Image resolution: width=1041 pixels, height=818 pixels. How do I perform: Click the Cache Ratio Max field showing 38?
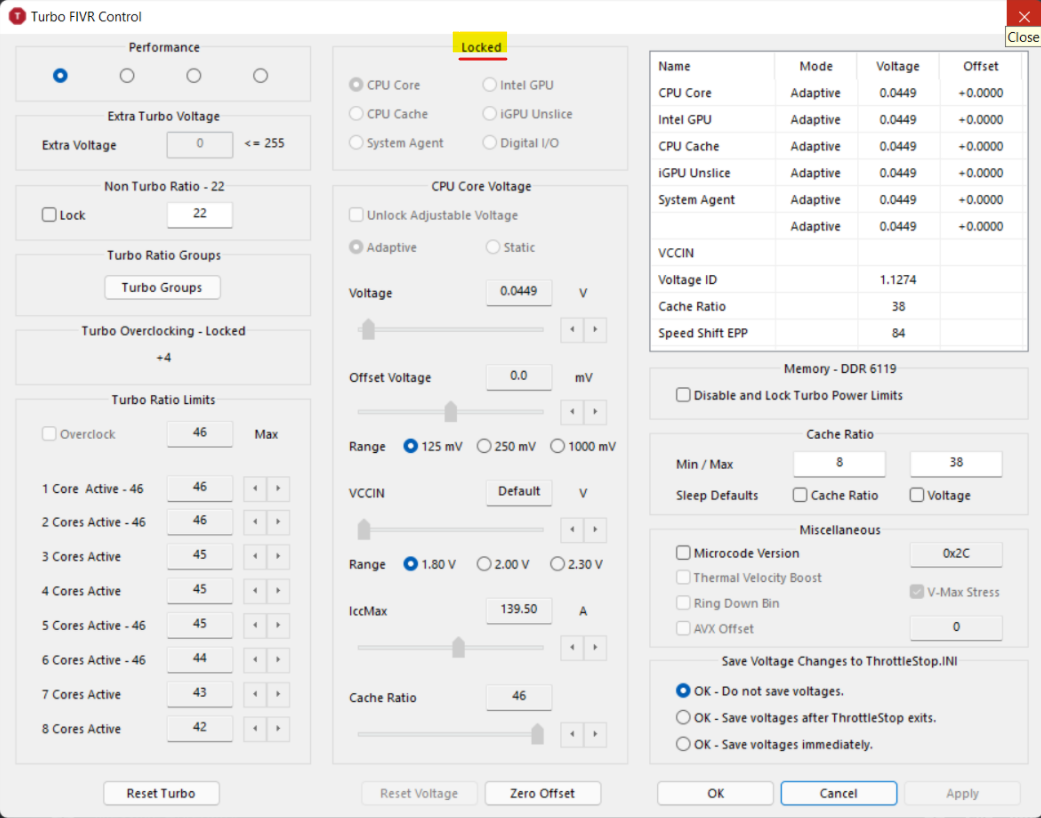click(956, 463)
